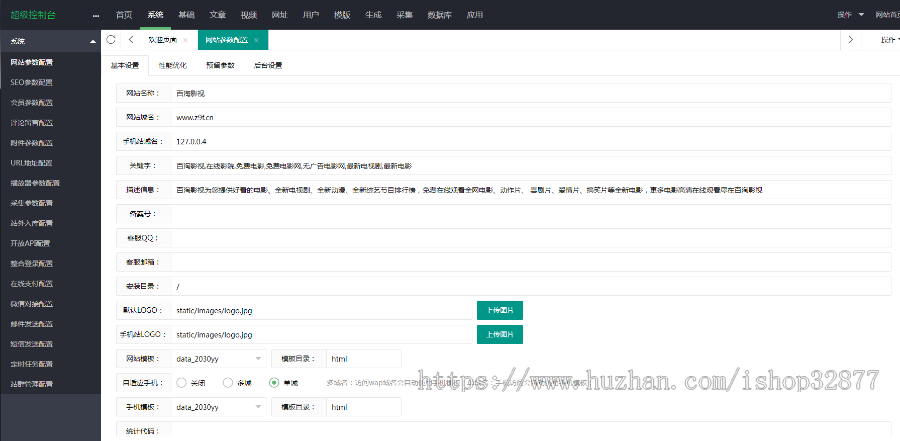Open the 网址 top menu

(280, 15)
